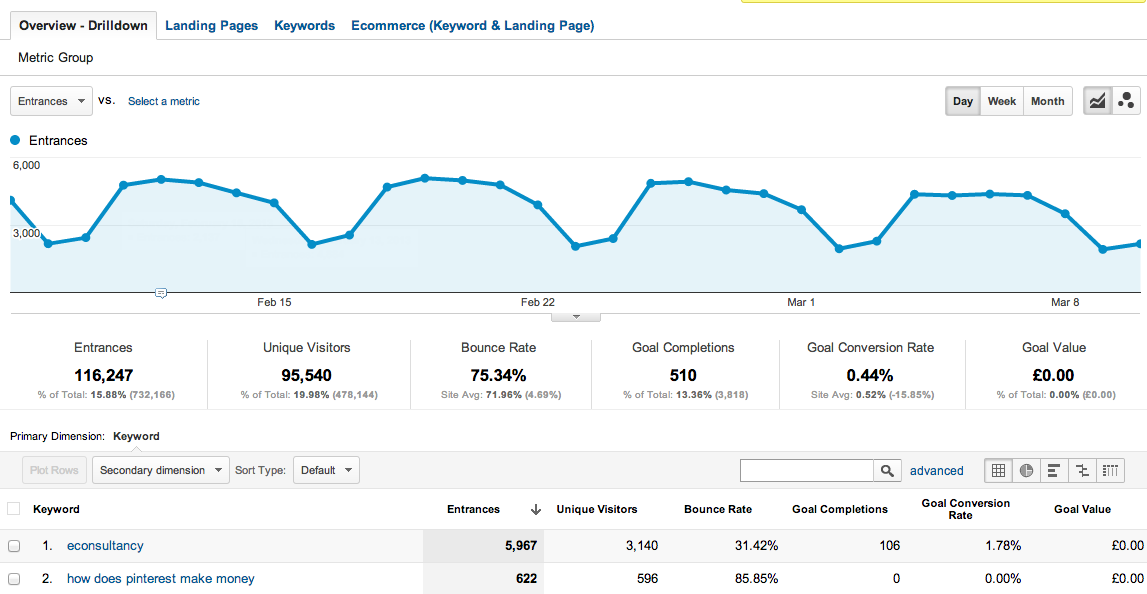Viewport: 1147px width, 594px height.
Task: Select the pie chart percentage view
Action: pyautogui.click(x=1026, y=470)
